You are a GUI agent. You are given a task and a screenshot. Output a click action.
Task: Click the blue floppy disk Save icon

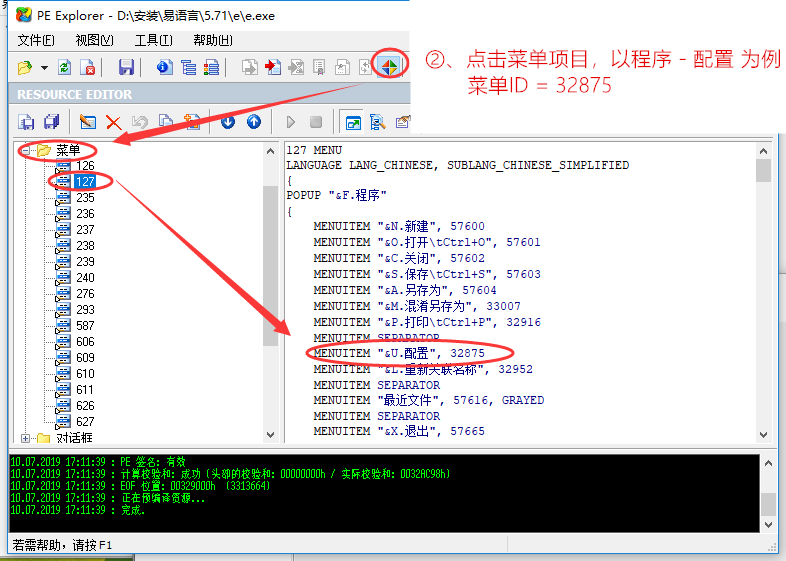click(126, 68)
